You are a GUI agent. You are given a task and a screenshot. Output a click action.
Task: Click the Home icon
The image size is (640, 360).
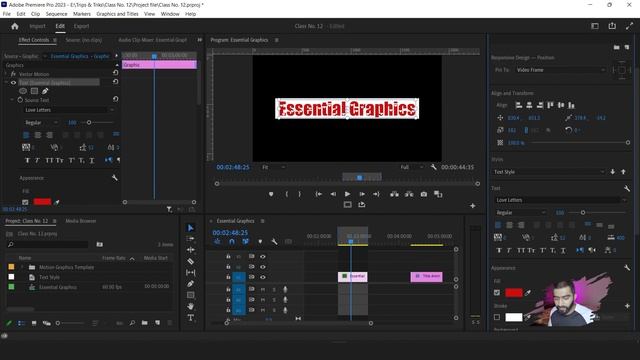click(x=15, y=26)
